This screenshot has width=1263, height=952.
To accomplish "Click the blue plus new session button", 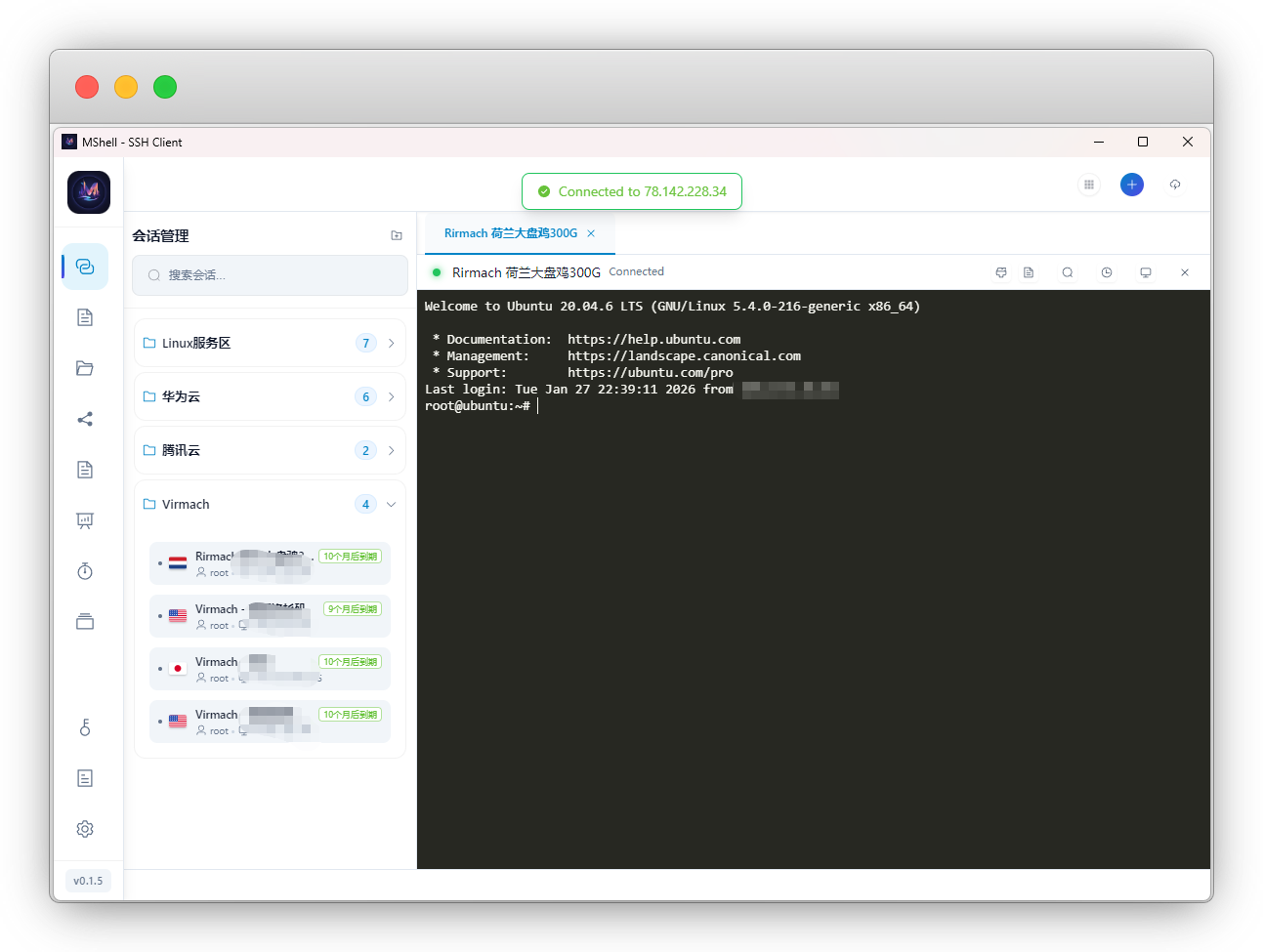I will point(1131,185).
